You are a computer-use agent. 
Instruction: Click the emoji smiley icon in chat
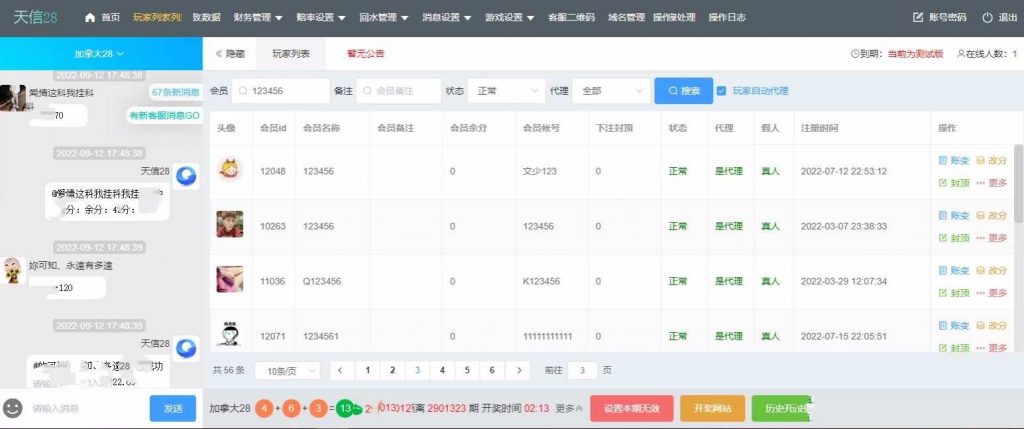click(13, 408)
